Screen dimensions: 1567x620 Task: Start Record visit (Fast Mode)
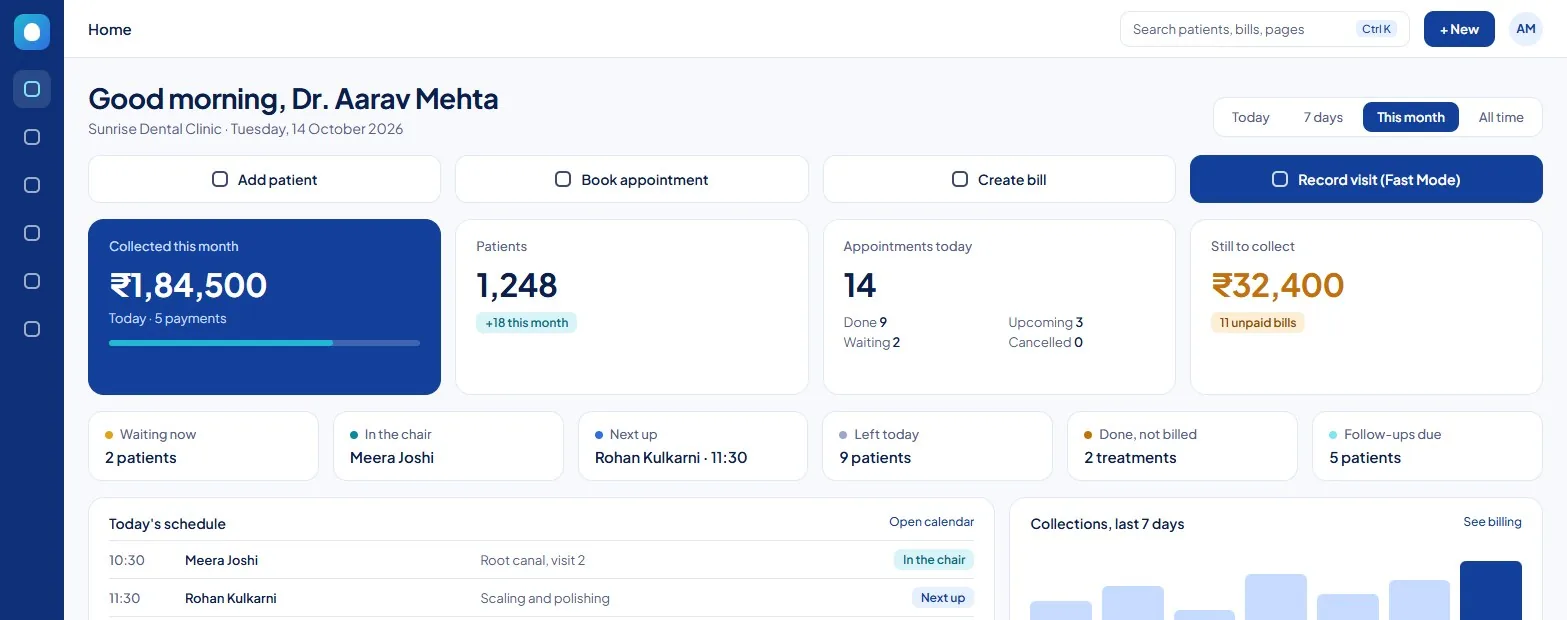click(1366, 179)
